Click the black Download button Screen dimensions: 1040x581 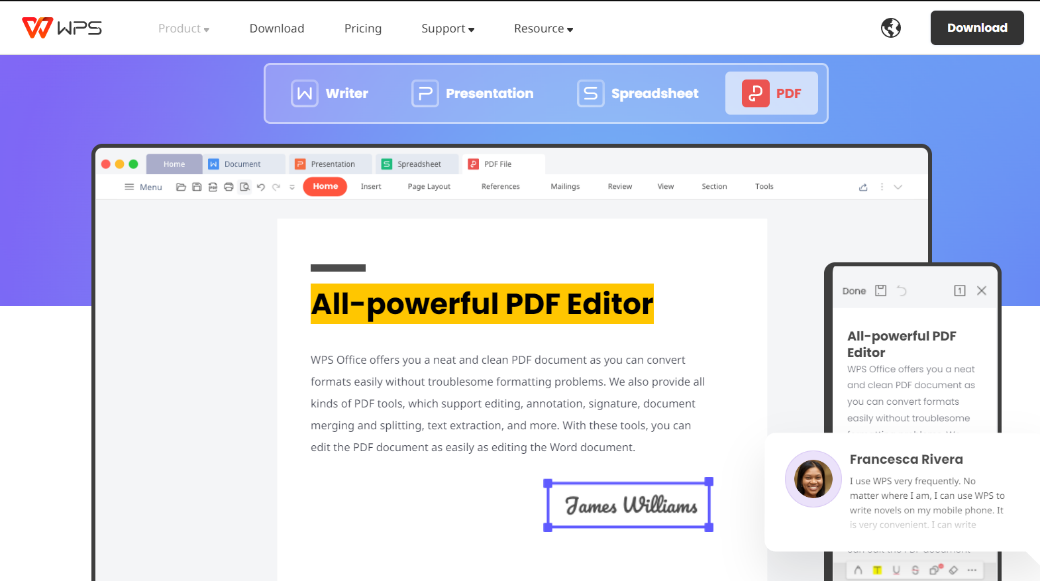977,28
